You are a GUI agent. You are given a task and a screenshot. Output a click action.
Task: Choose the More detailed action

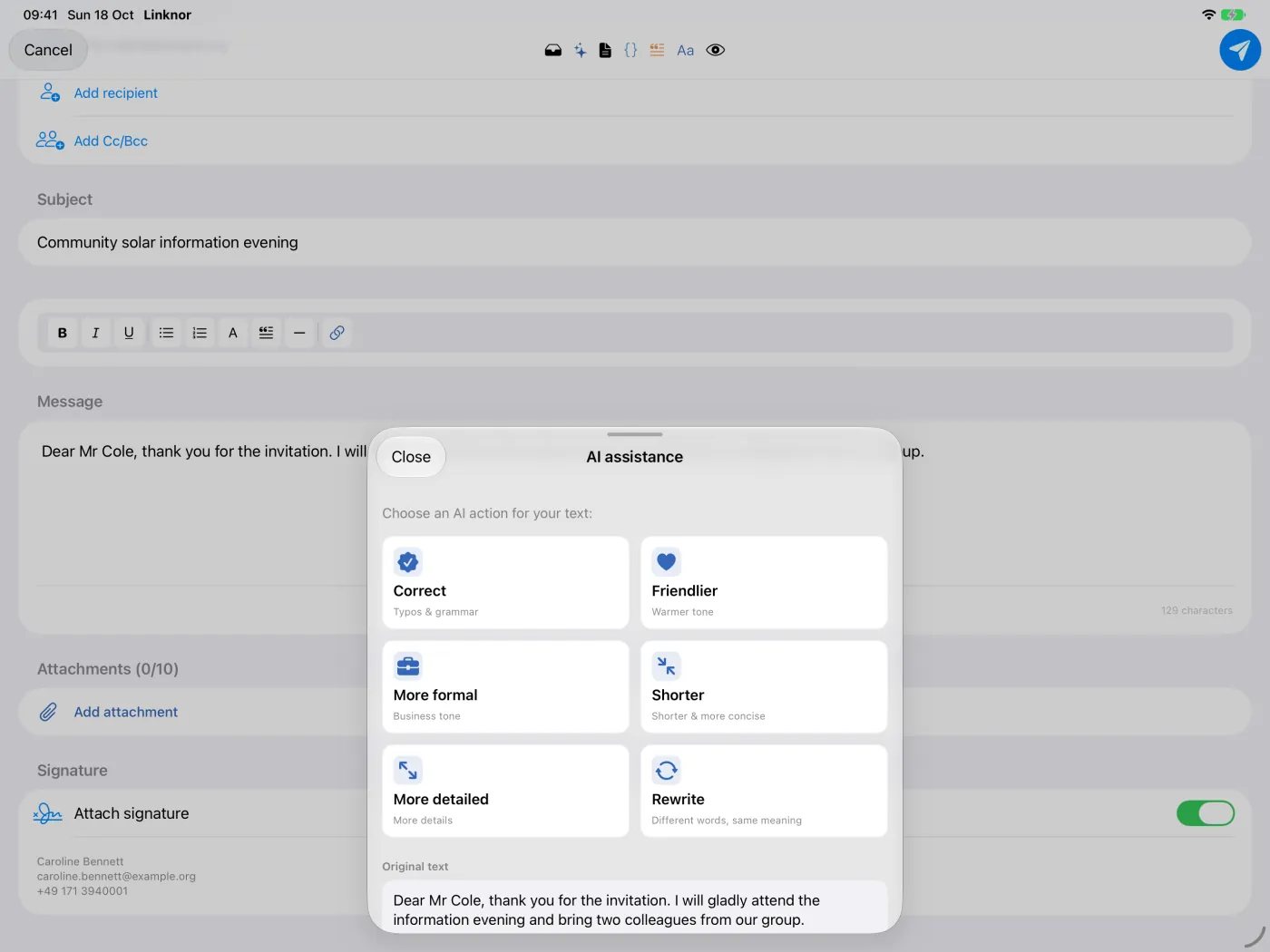point(505,792)
